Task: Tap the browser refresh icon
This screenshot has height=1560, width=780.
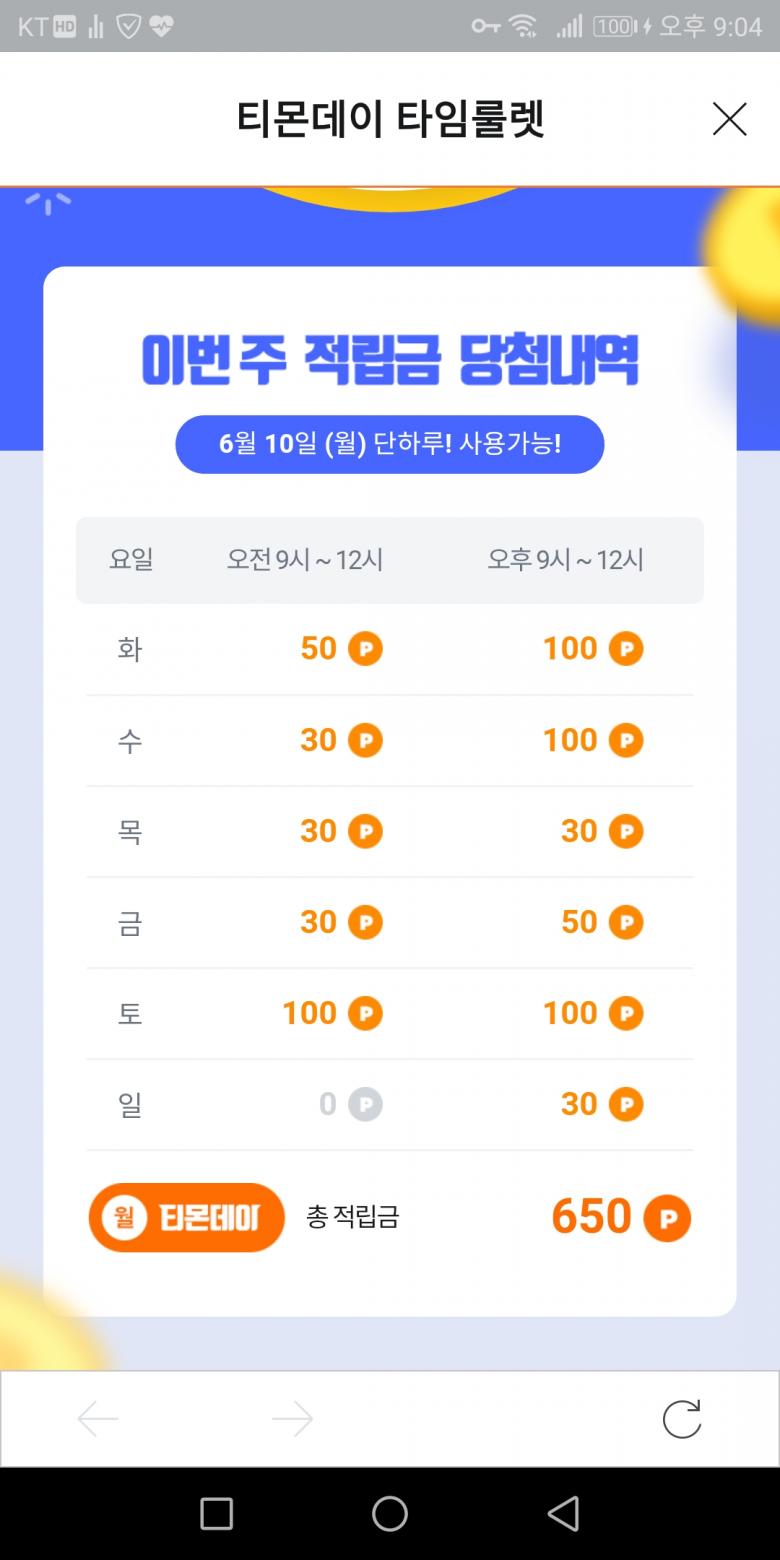Action: coord(682,1418)
